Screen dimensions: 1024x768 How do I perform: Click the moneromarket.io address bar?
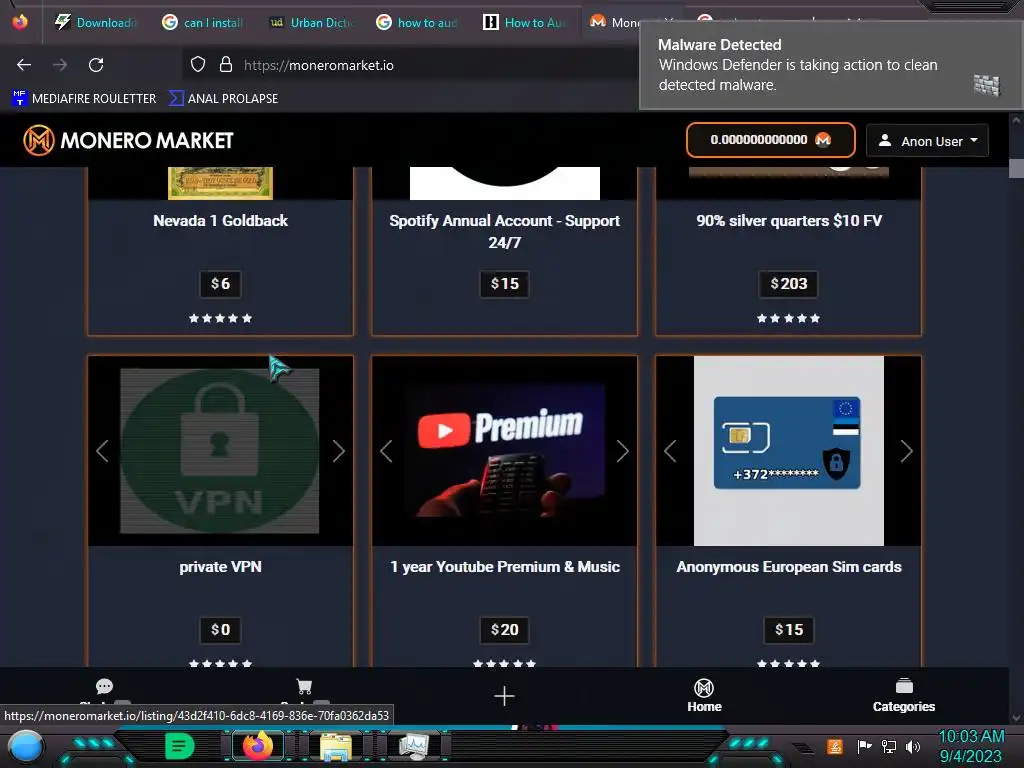click(319, 65)
